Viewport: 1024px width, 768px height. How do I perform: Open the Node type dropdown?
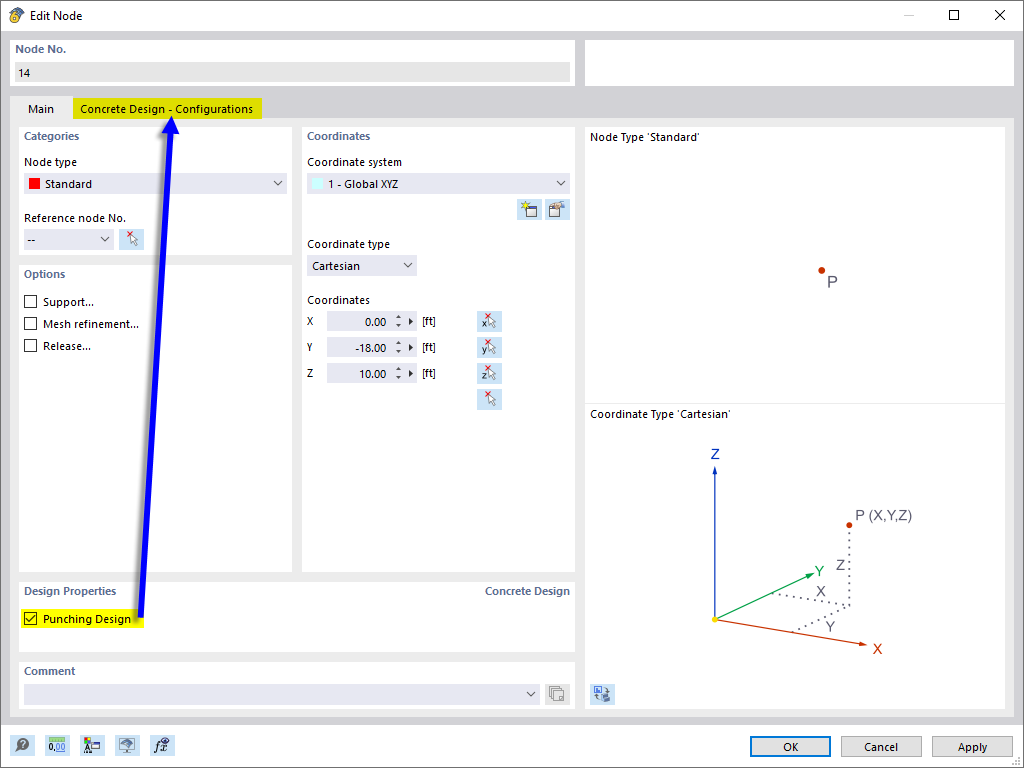(278, 183)
